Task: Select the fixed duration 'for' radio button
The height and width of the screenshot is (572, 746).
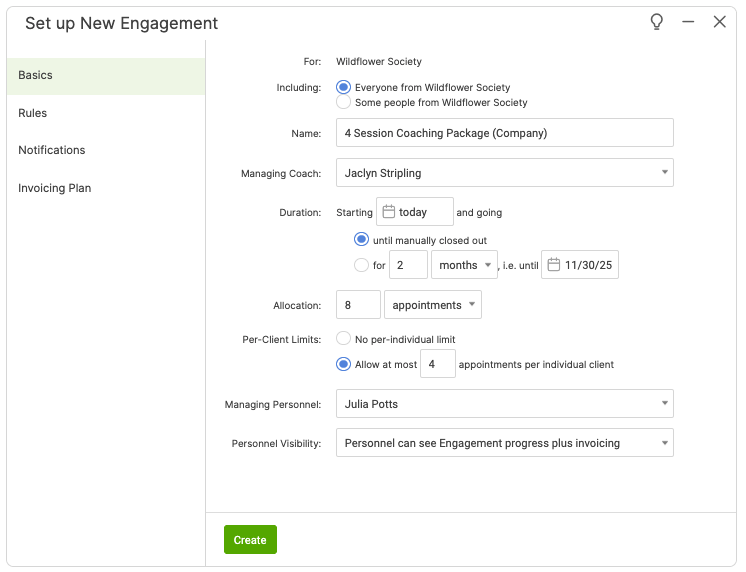Action: tap(361, 265)
